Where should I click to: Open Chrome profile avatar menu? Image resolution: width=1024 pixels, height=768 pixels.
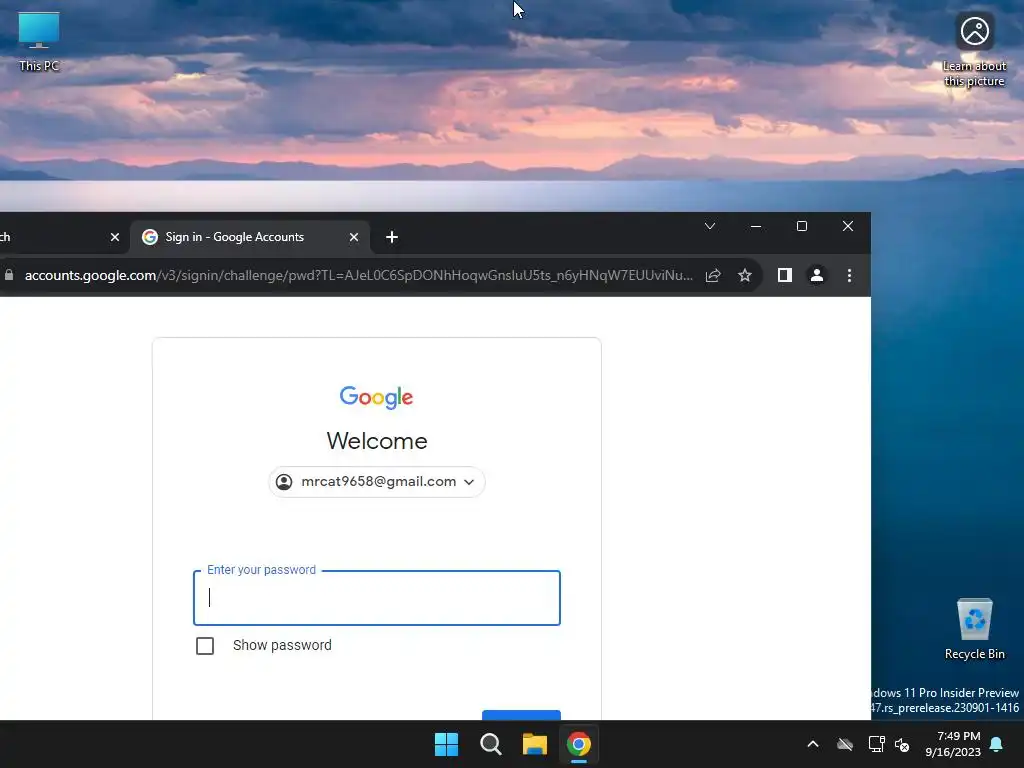(x=816, y=276)
